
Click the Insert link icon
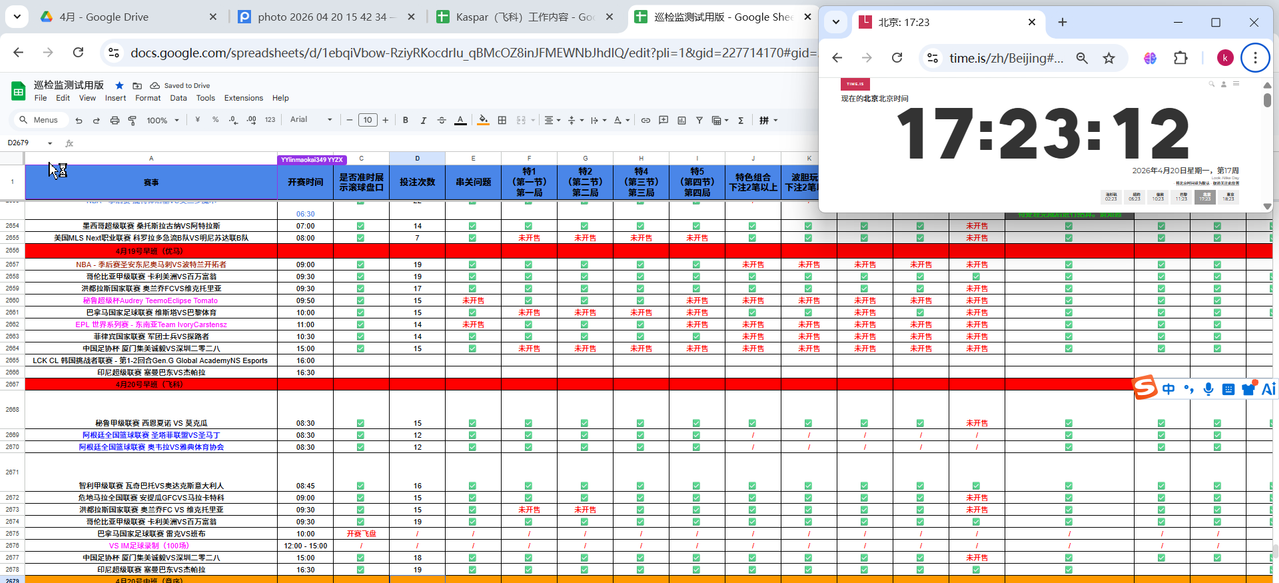[x=645, y=120]
